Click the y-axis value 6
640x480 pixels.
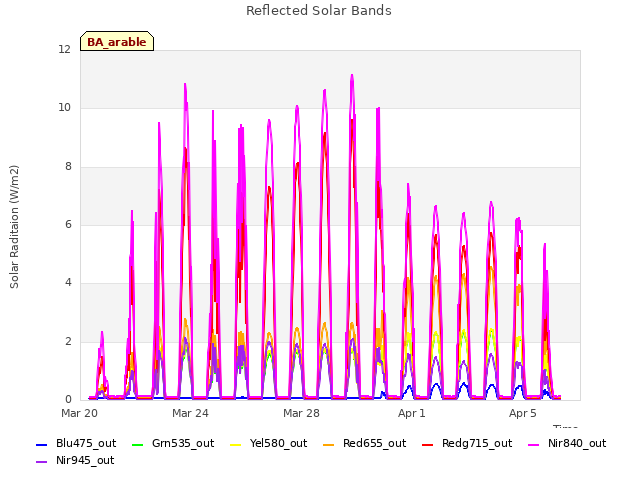pos(68,224)
